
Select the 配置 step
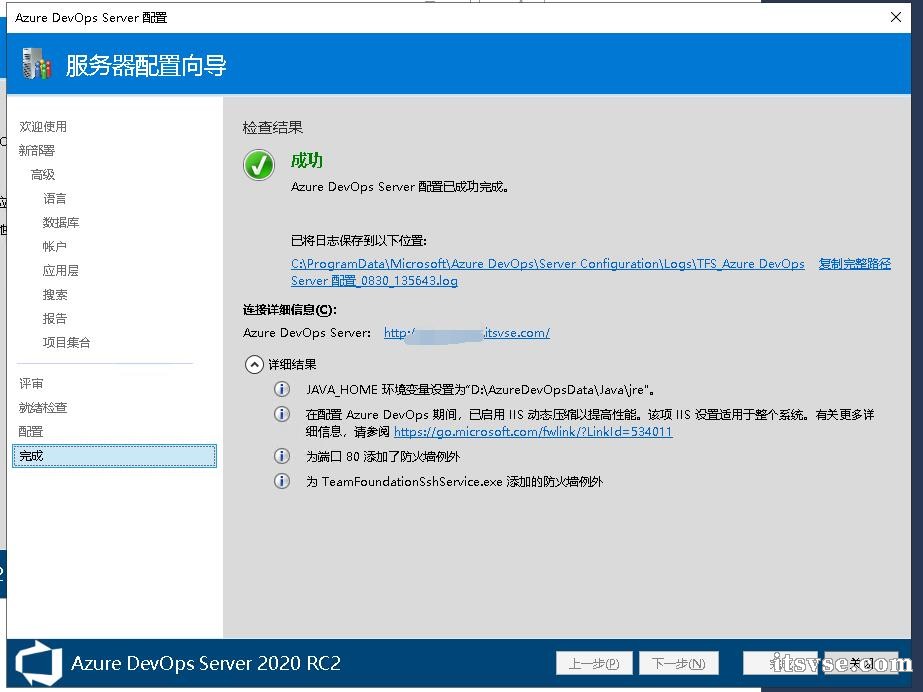pyautogui.click(x=31, y=432)
